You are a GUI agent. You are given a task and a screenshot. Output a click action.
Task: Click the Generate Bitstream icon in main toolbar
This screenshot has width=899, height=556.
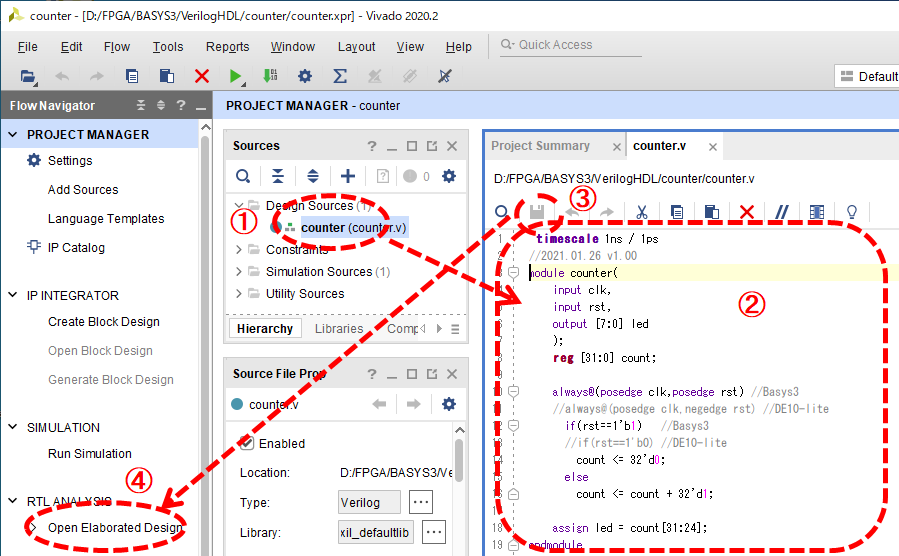pos(270,76)
